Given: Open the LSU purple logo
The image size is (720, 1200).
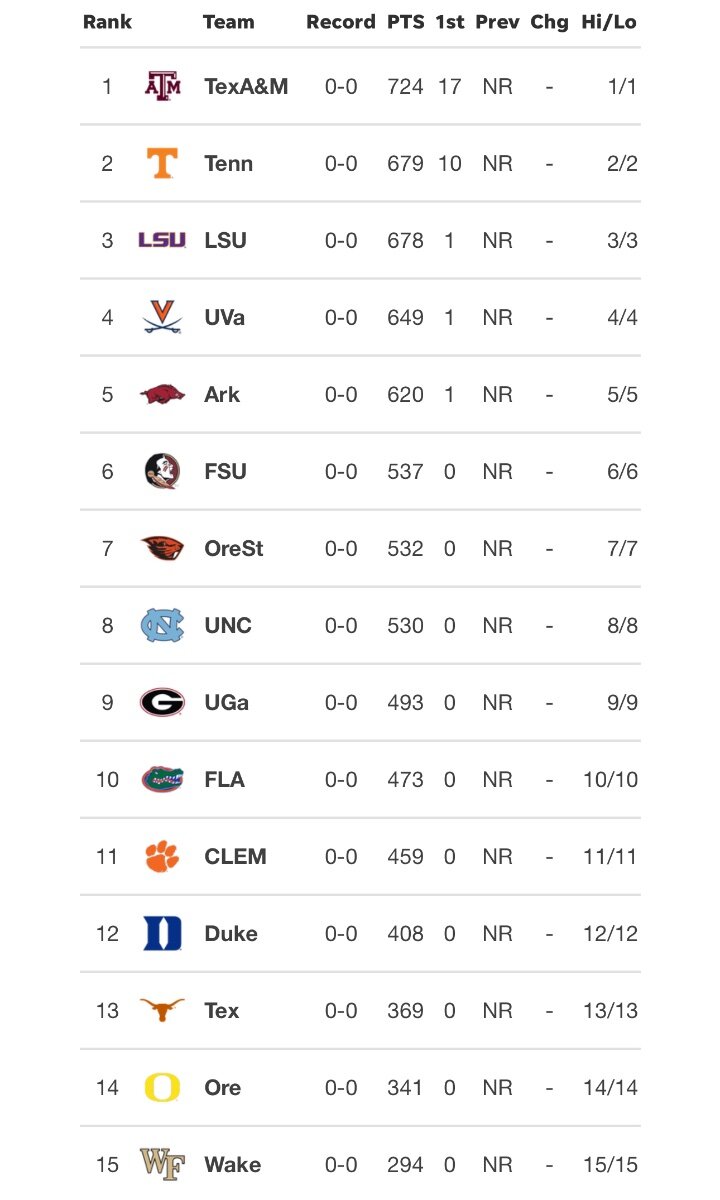Looking at the screenshot, I should [x=162, y=240].
